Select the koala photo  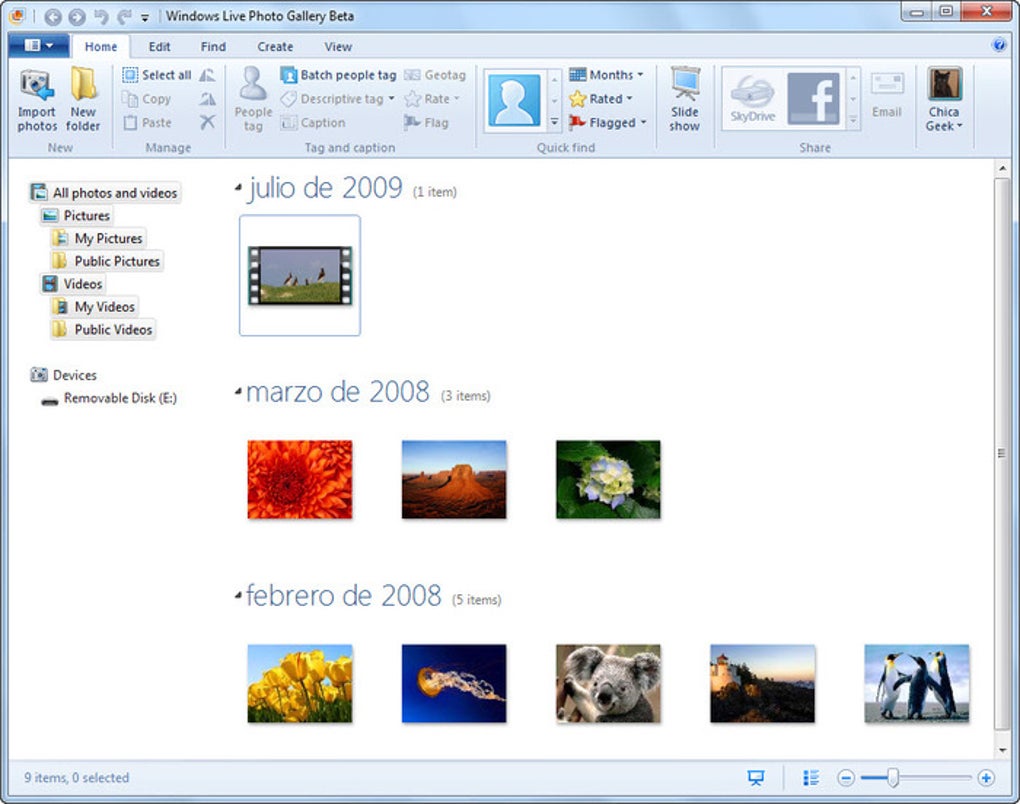tap(608, 683)
